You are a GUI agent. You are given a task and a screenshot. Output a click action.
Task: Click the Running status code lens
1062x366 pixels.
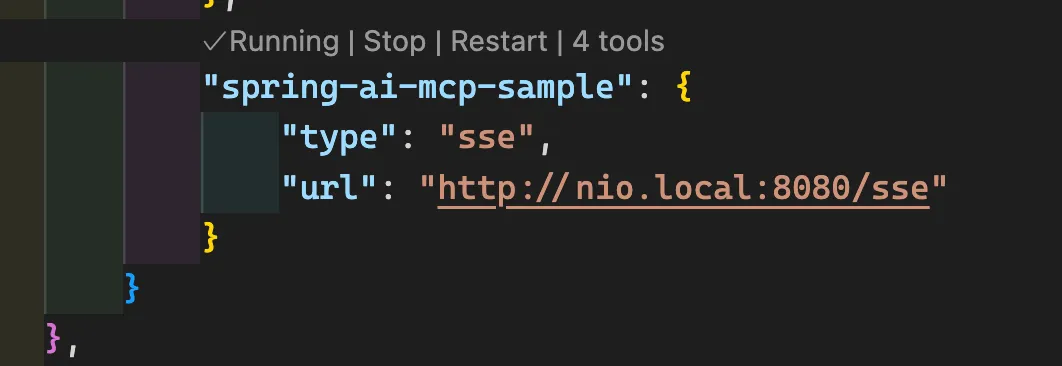pyautogui.click(x=284, y=42)
